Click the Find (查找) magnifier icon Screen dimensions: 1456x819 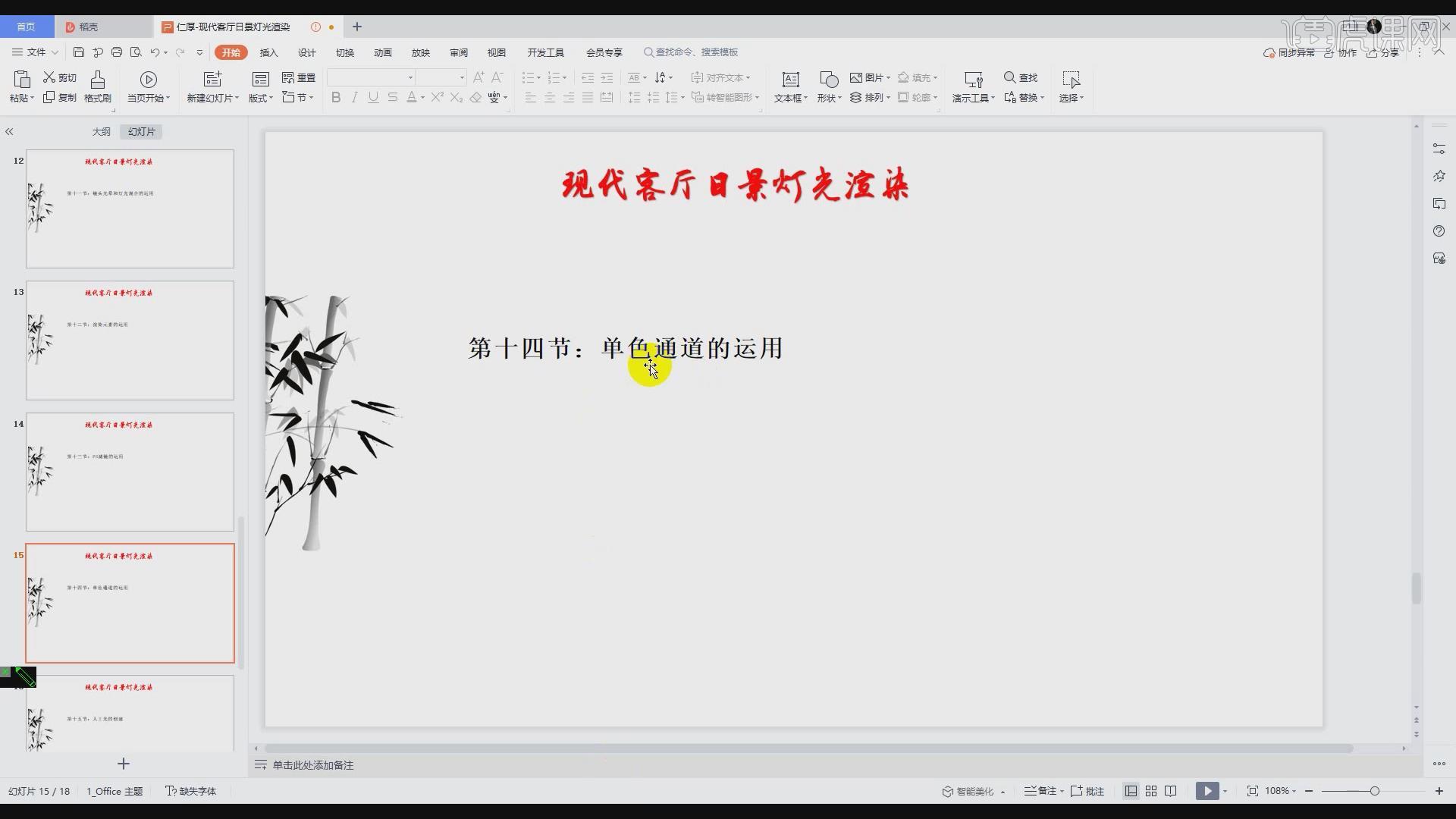point(1009,77)
